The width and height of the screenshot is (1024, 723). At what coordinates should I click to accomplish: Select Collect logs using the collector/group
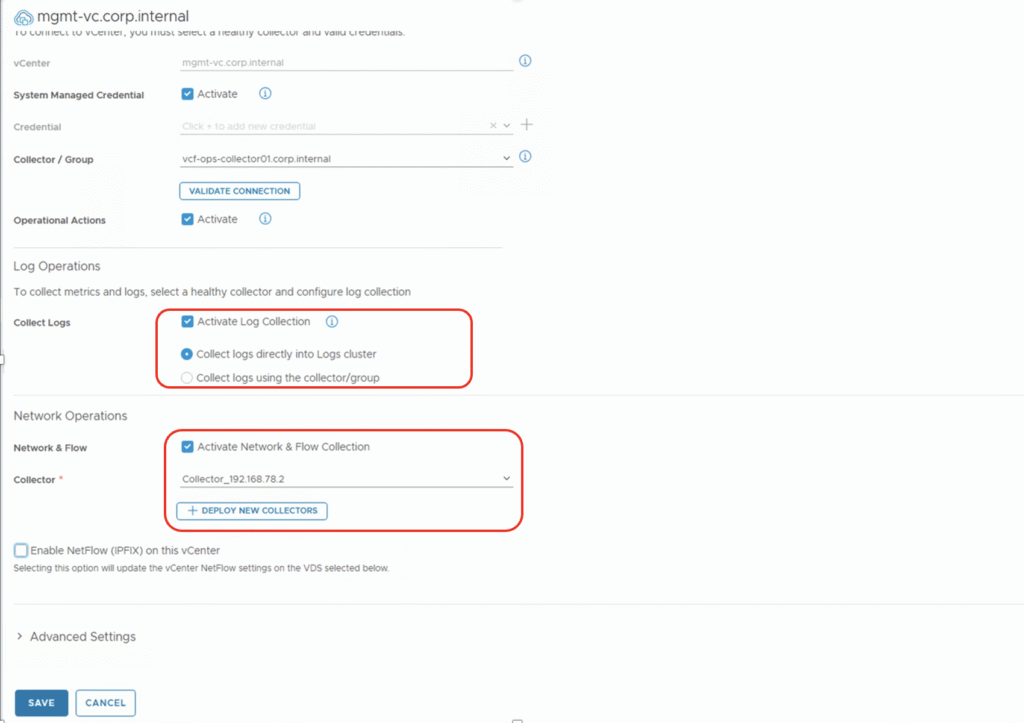point(186,378)
